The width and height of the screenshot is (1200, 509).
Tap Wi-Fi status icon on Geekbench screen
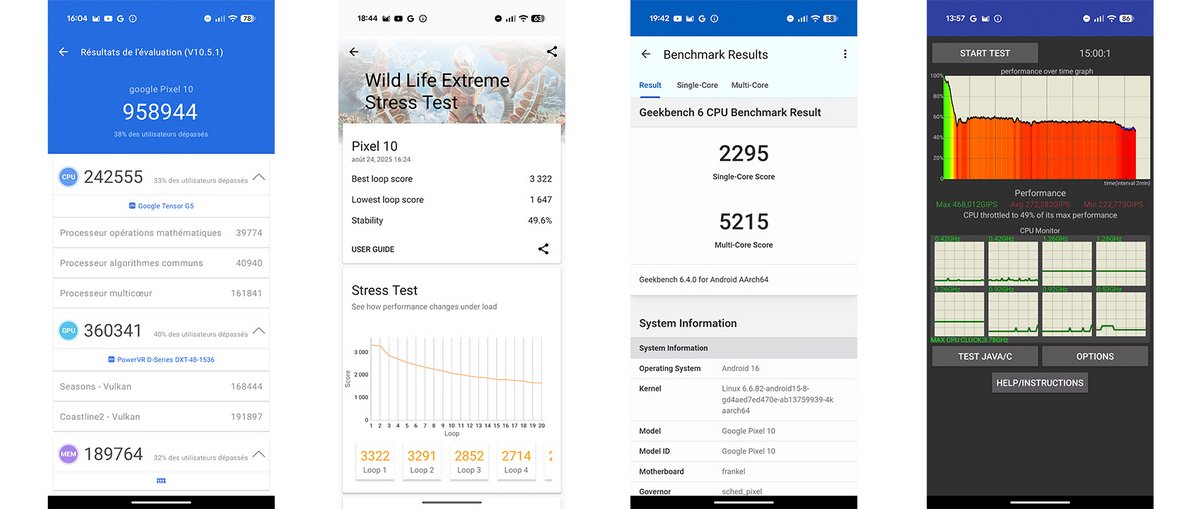point(815,19)
